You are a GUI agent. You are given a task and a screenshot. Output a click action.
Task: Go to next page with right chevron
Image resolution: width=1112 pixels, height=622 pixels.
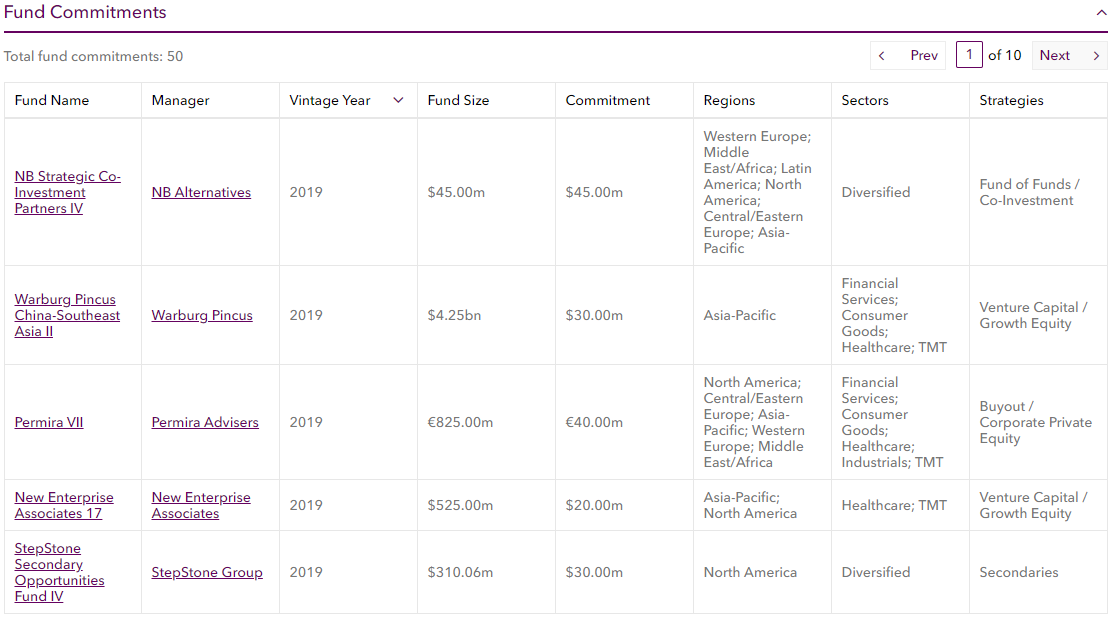coord(1096,55)
